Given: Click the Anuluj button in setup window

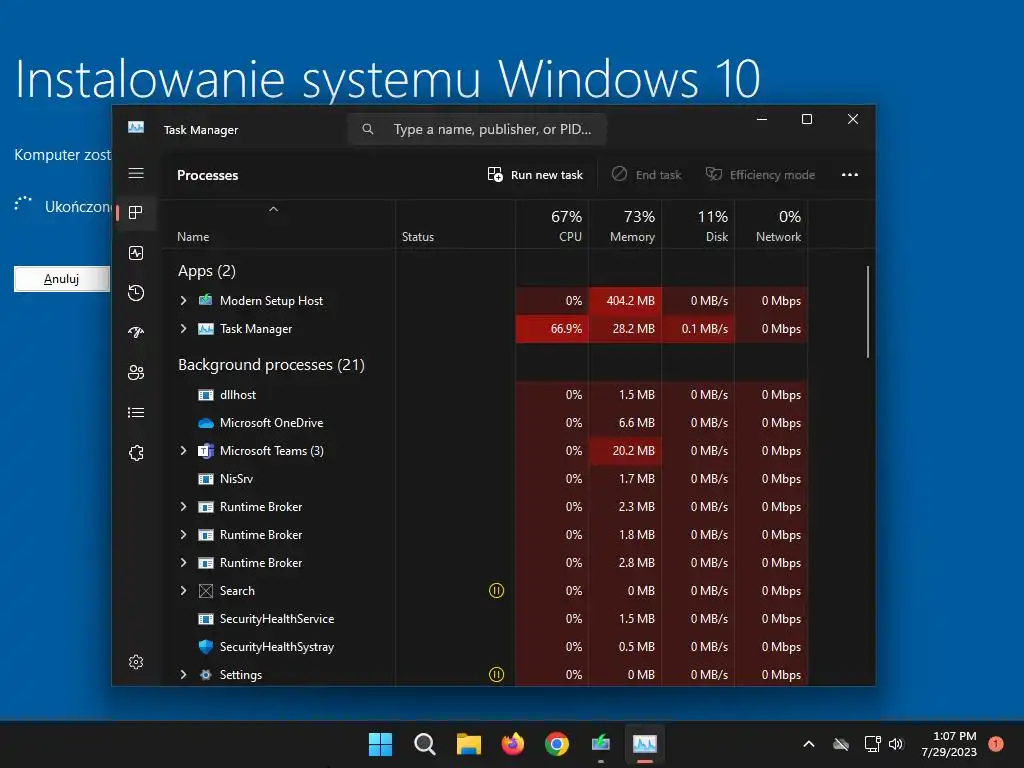Looking at the screenshot, I should click(x=61, y=279).
